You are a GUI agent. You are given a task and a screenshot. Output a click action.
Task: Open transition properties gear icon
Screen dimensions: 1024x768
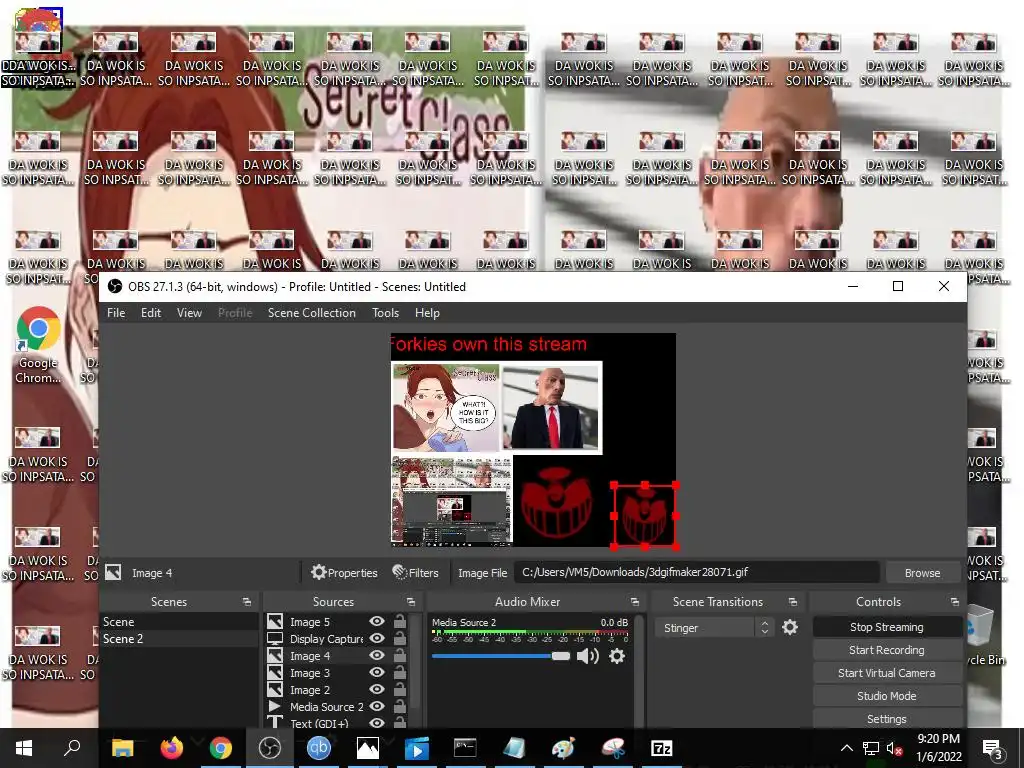[x=790, y=628]
